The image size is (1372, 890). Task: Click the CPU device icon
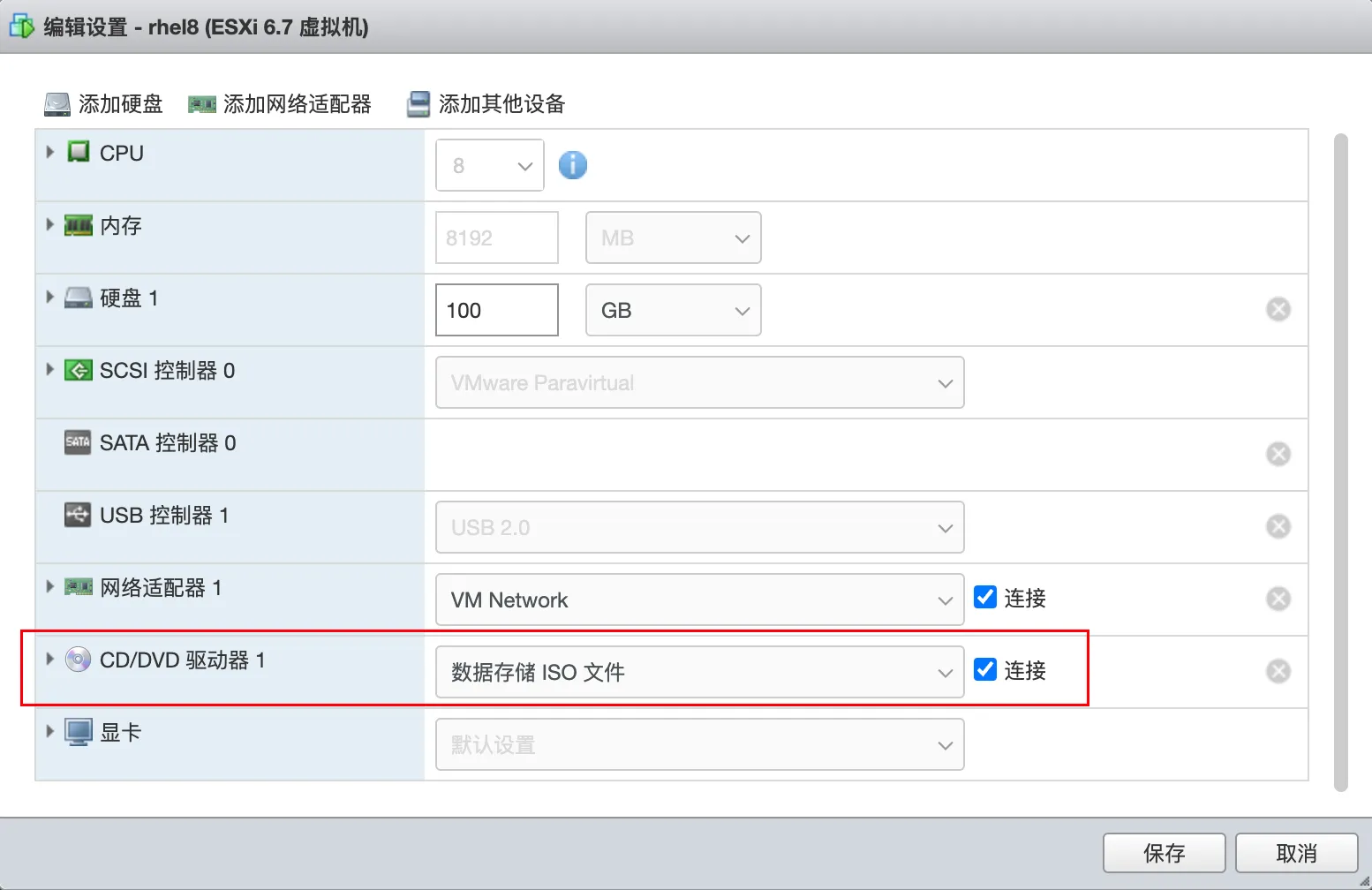click(x=79, y=152)
